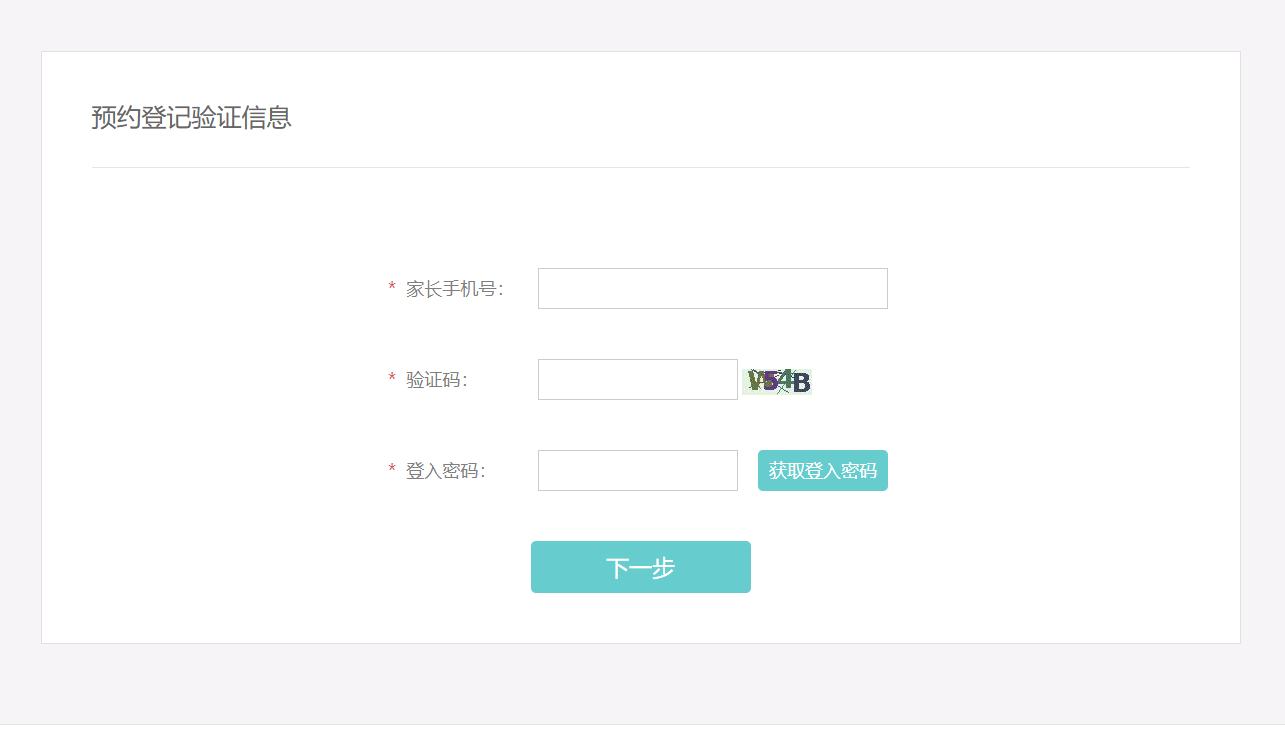Click the dark letter B in captcha

click(x=801, y=382)
